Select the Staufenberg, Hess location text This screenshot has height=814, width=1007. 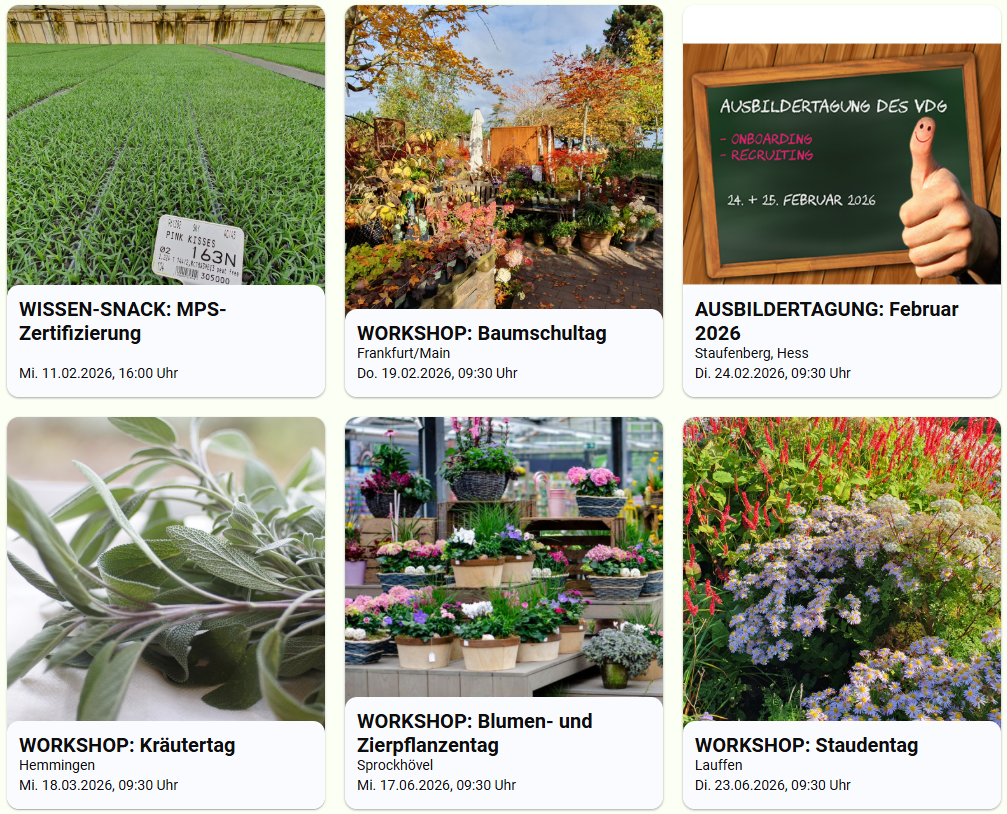[x=751, y=353]
